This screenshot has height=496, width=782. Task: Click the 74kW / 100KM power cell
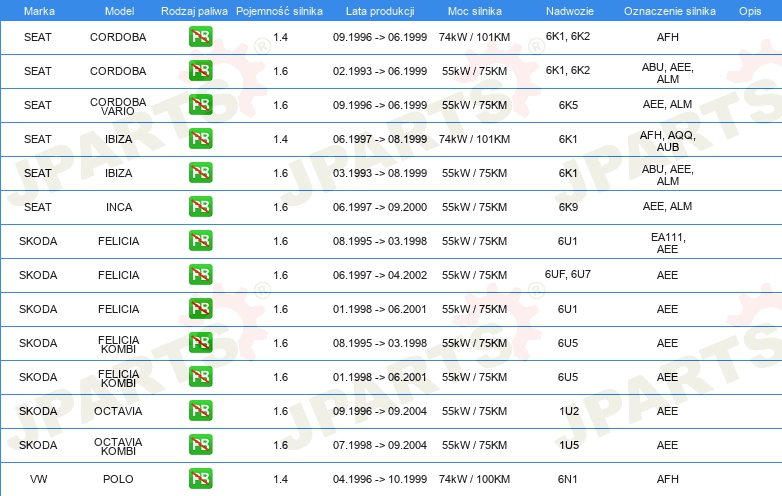474,479
